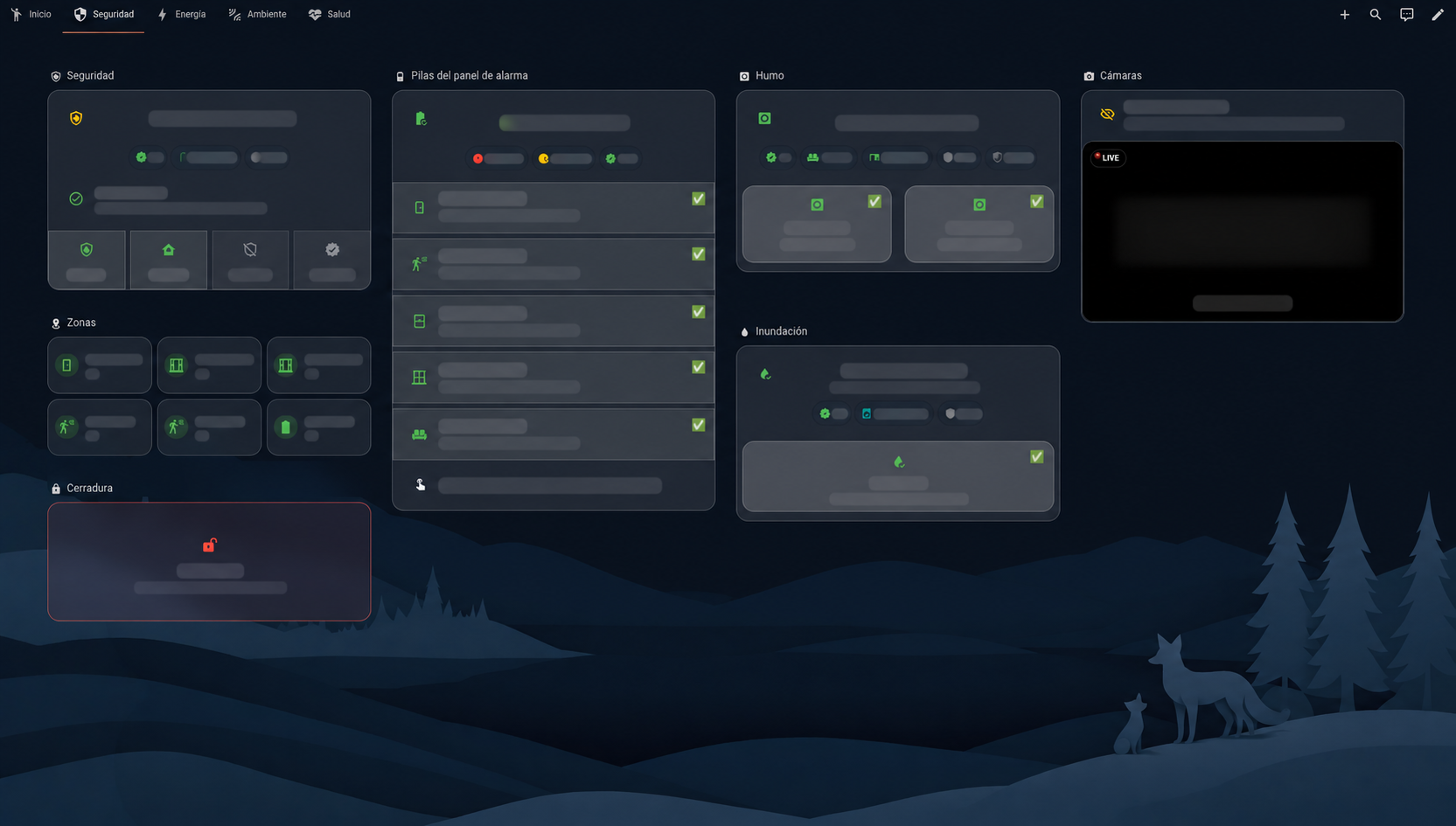Viewport: 1456px width, 826px height.
Task: Select the disarm crossed-shield mode button
Action: [x=250, y=260]
